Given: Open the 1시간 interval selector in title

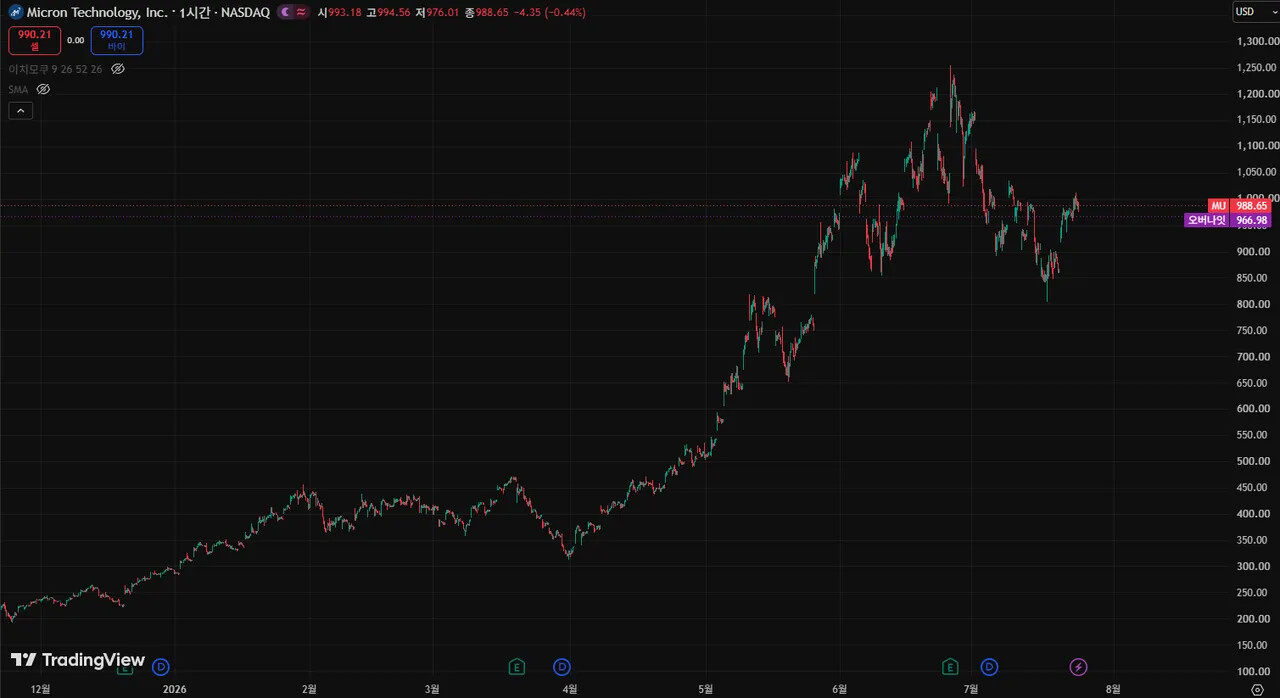Looking at the screenshot, I should click(194, 12).
